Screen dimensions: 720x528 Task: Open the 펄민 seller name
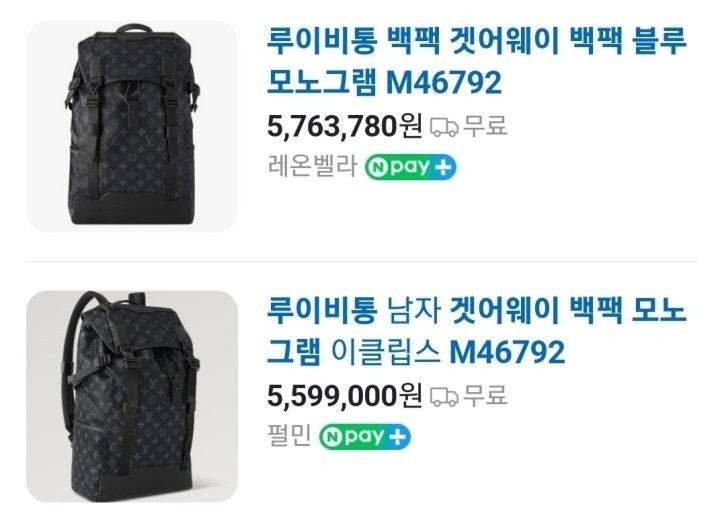point(290,435)
